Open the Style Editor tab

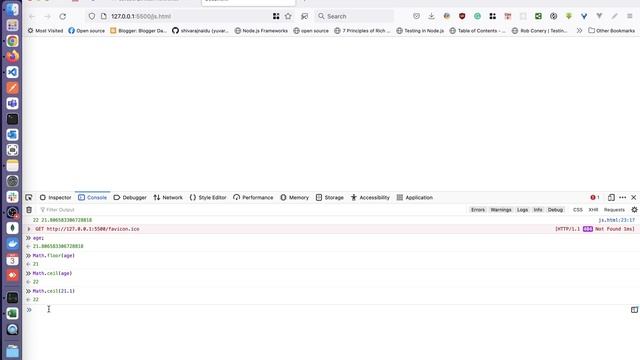coord(208,198)
